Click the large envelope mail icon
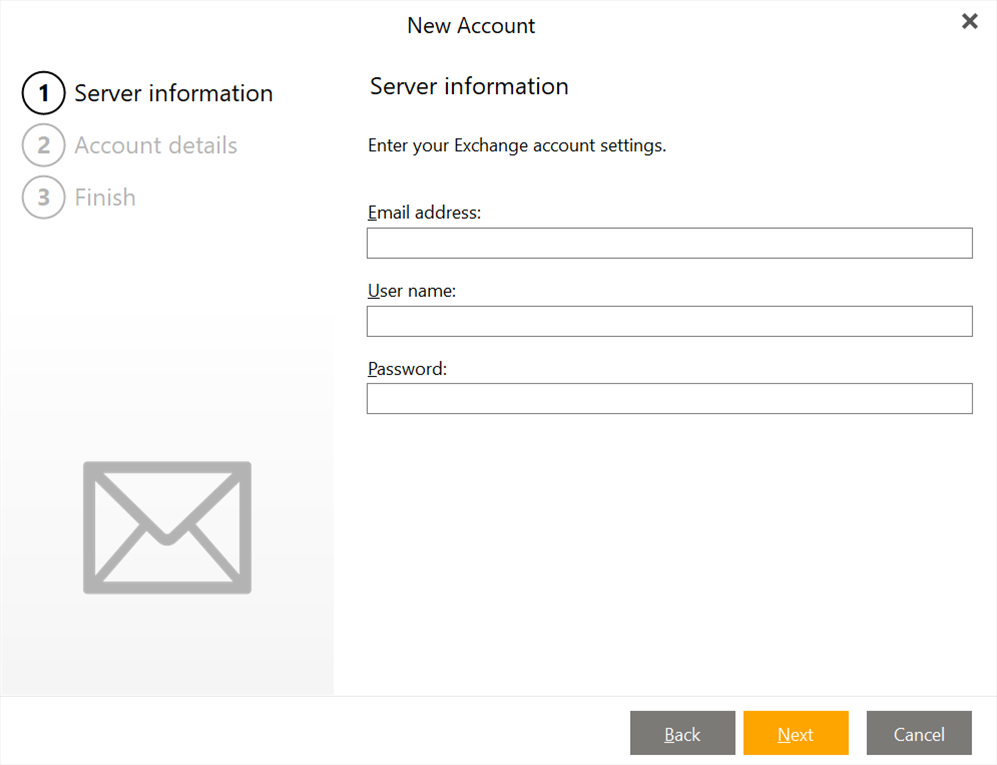Screen dimensions: 997x765 tap(167, 527)
